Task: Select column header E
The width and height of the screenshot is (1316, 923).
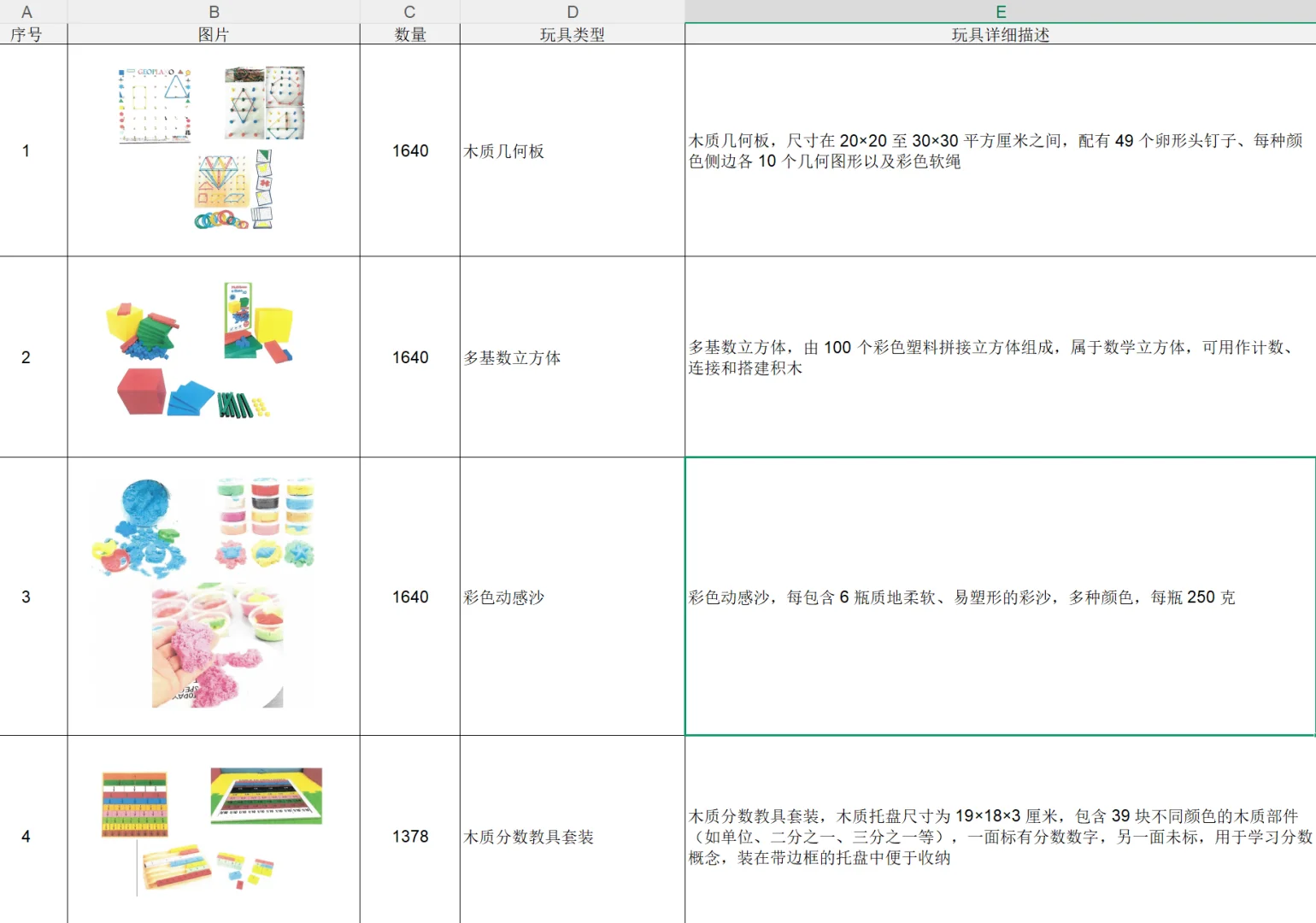Action: coord(1000,11)
